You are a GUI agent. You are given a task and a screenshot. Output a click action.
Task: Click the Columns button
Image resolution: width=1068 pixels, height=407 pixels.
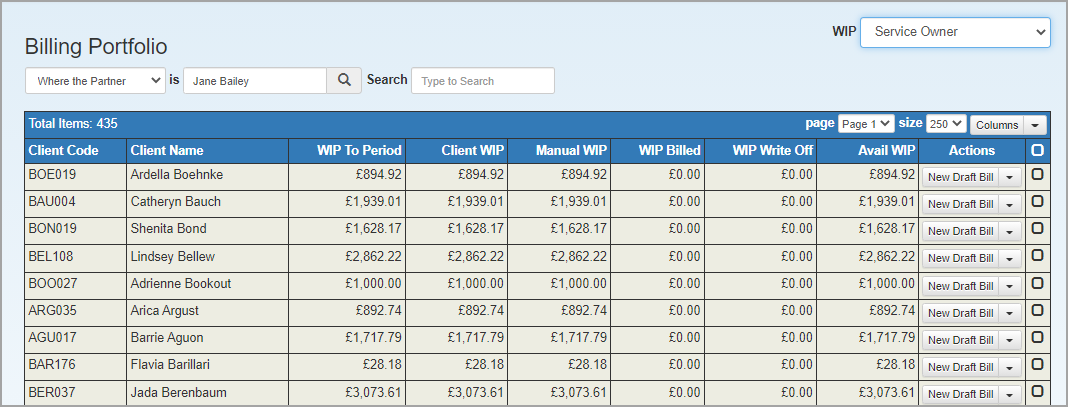pos(997,125)
